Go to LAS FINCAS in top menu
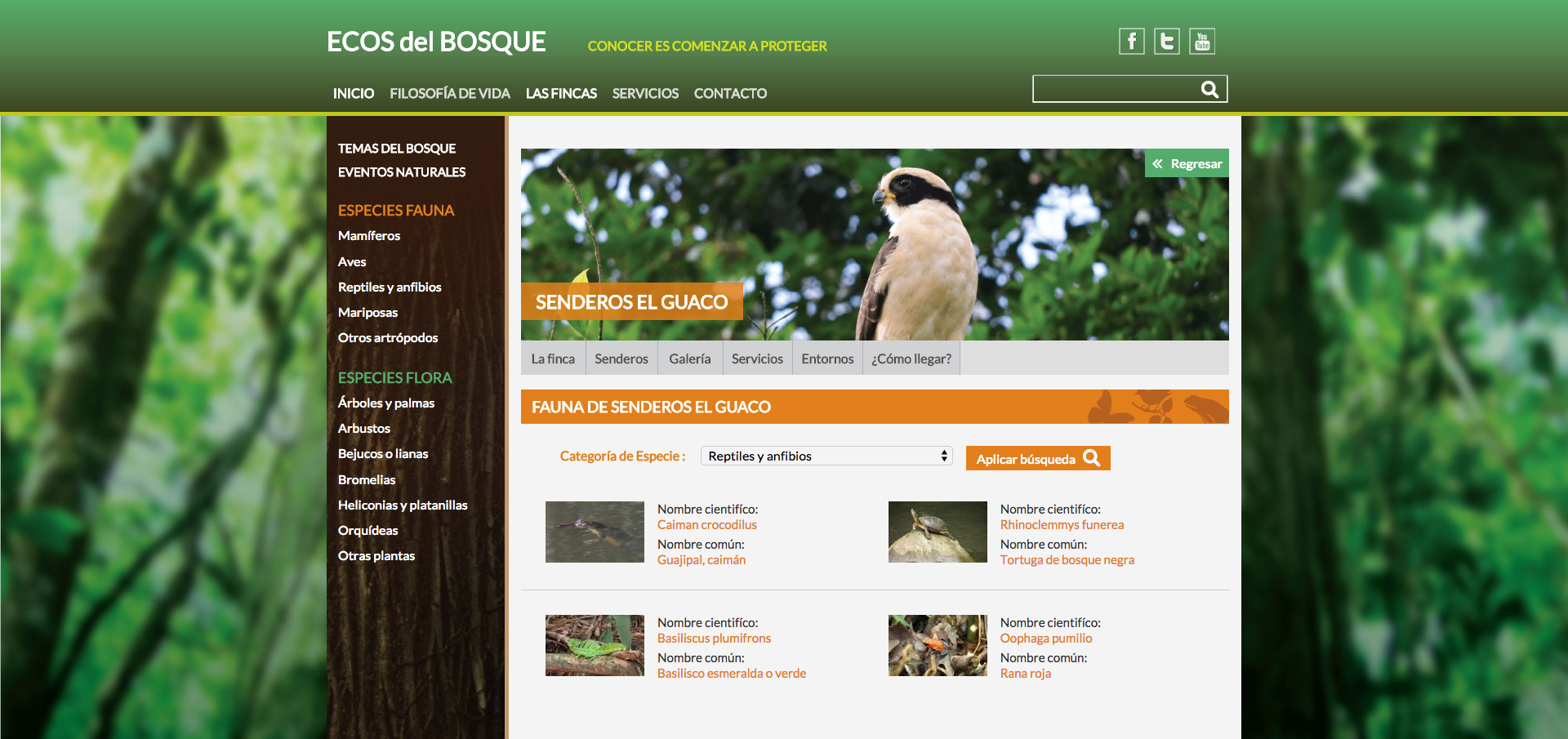 (x=561, y=94)
